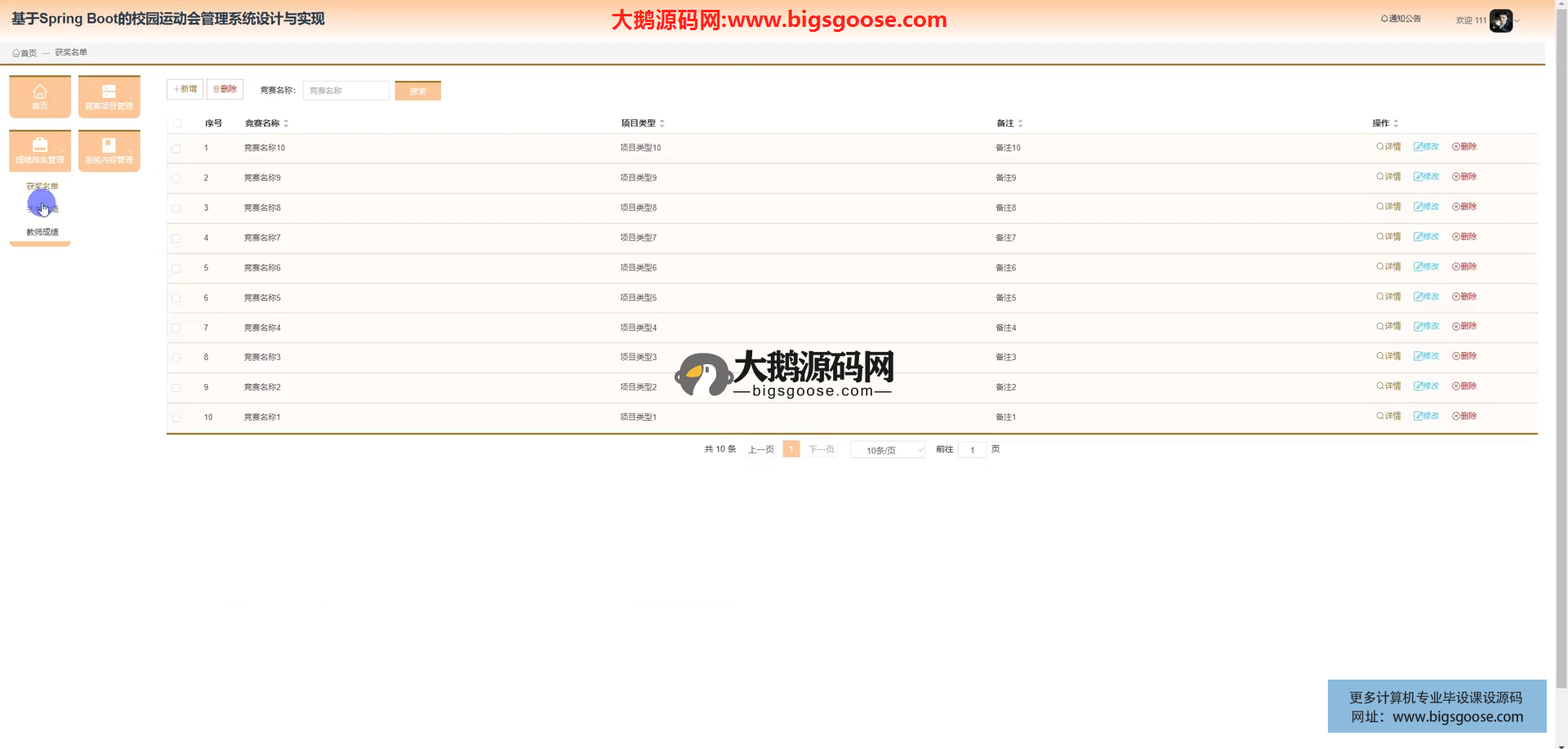Click the 新增 add button

185,89
